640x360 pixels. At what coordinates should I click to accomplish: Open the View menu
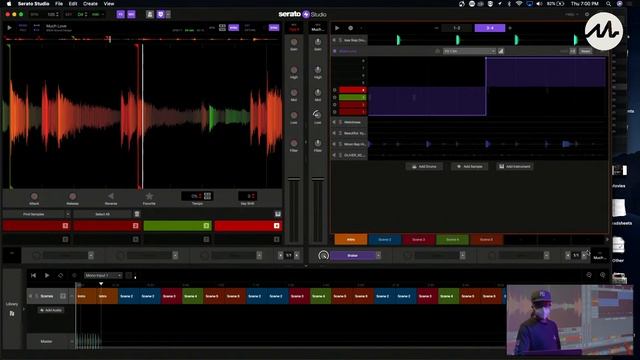tap(109, 4)
